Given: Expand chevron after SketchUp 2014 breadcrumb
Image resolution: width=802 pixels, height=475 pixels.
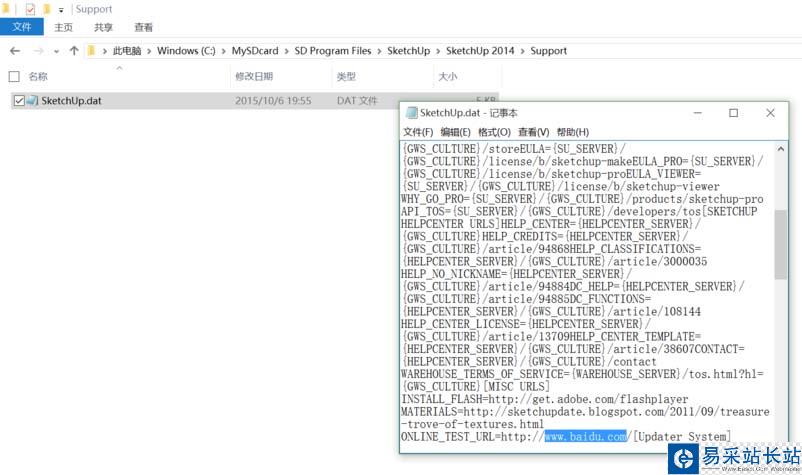Looking at the screenshot, I should click(522, 51).
